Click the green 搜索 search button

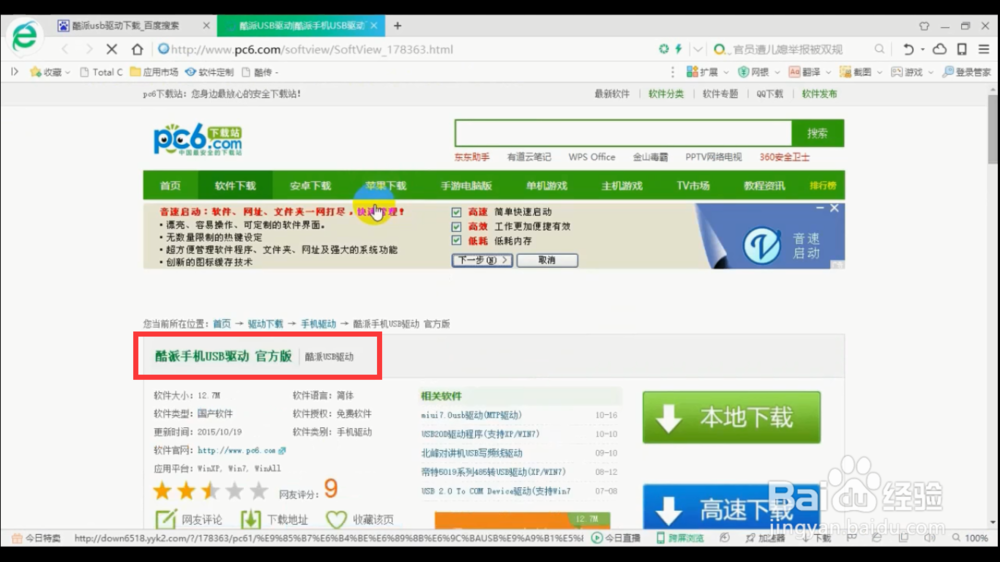pyautogui.click(x=818, y=133)
